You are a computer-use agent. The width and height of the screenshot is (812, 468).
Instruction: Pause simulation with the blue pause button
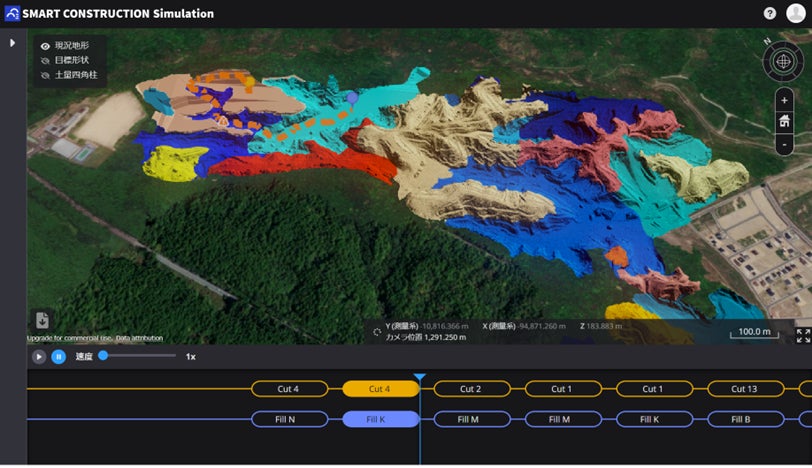59,357
